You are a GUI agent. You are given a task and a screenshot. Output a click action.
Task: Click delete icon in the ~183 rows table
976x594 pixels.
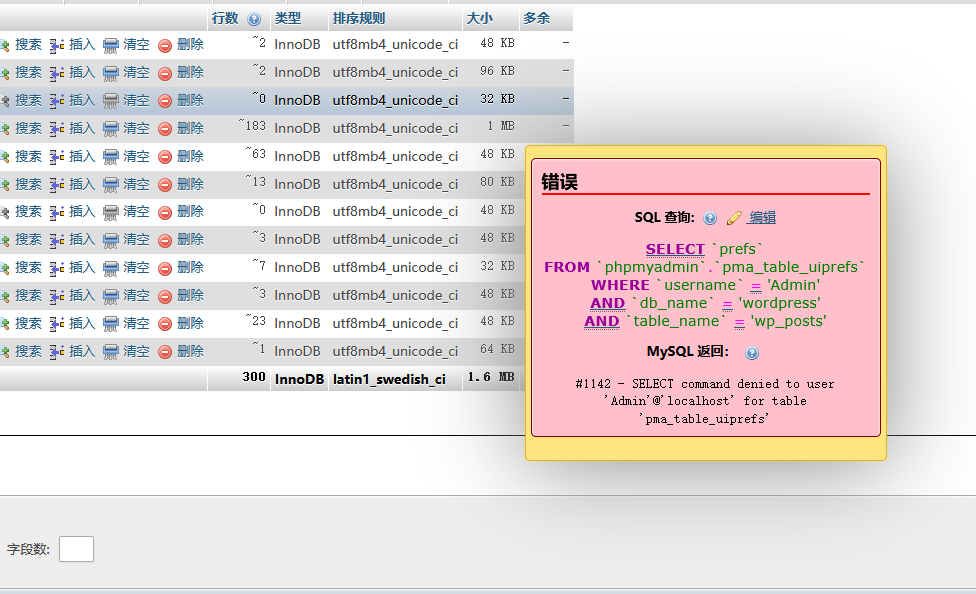pos(165,129)
